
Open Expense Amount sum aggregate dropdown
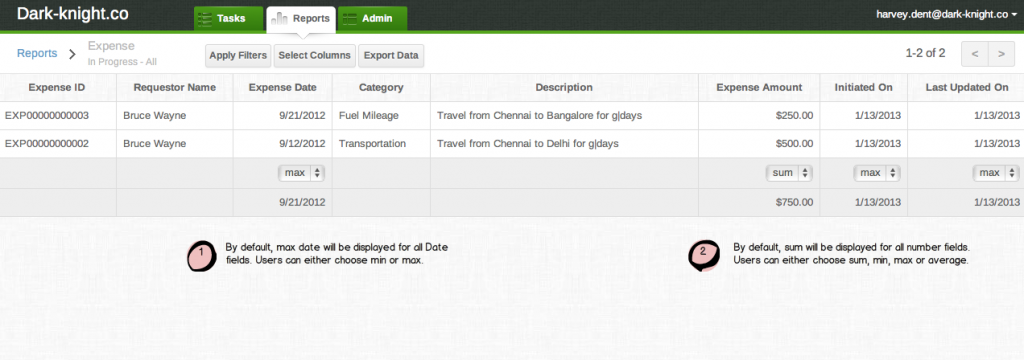coord(789,173)
